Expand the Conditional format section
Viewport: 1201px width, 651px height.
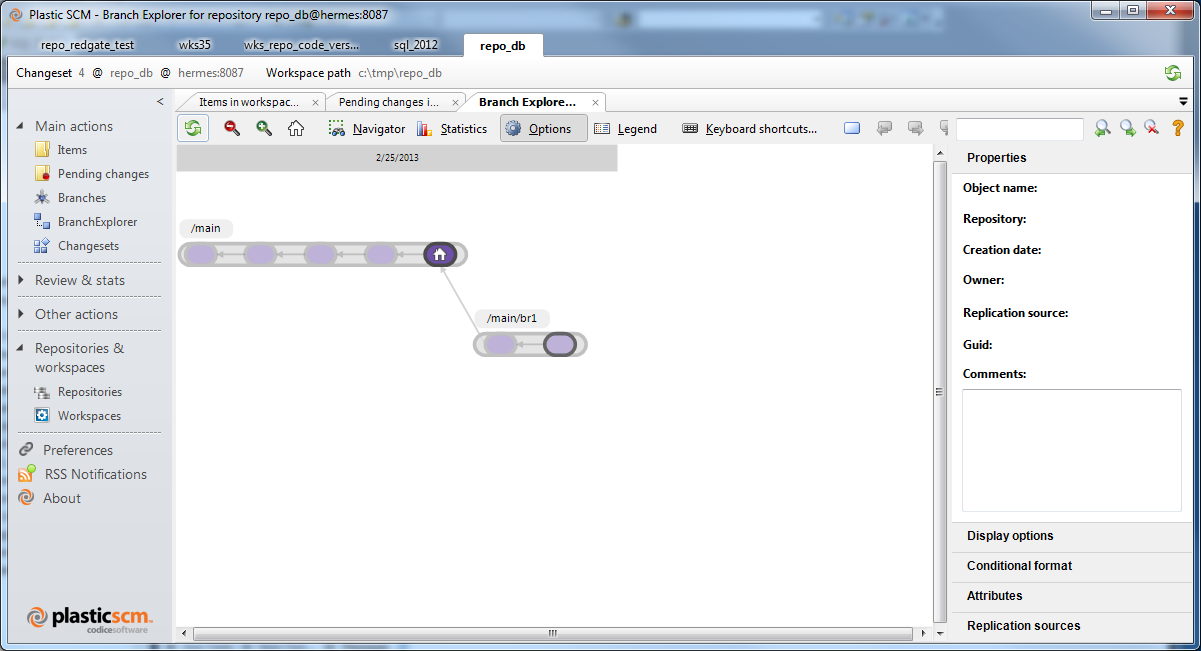(1070, 566)
